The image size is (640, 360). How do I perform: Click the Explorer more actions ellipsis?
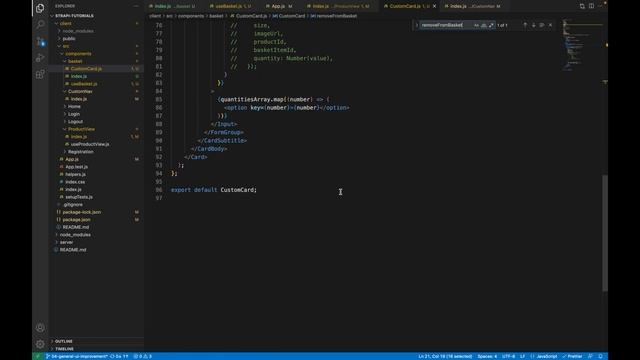pyautogui.click(x=136, y=6)
